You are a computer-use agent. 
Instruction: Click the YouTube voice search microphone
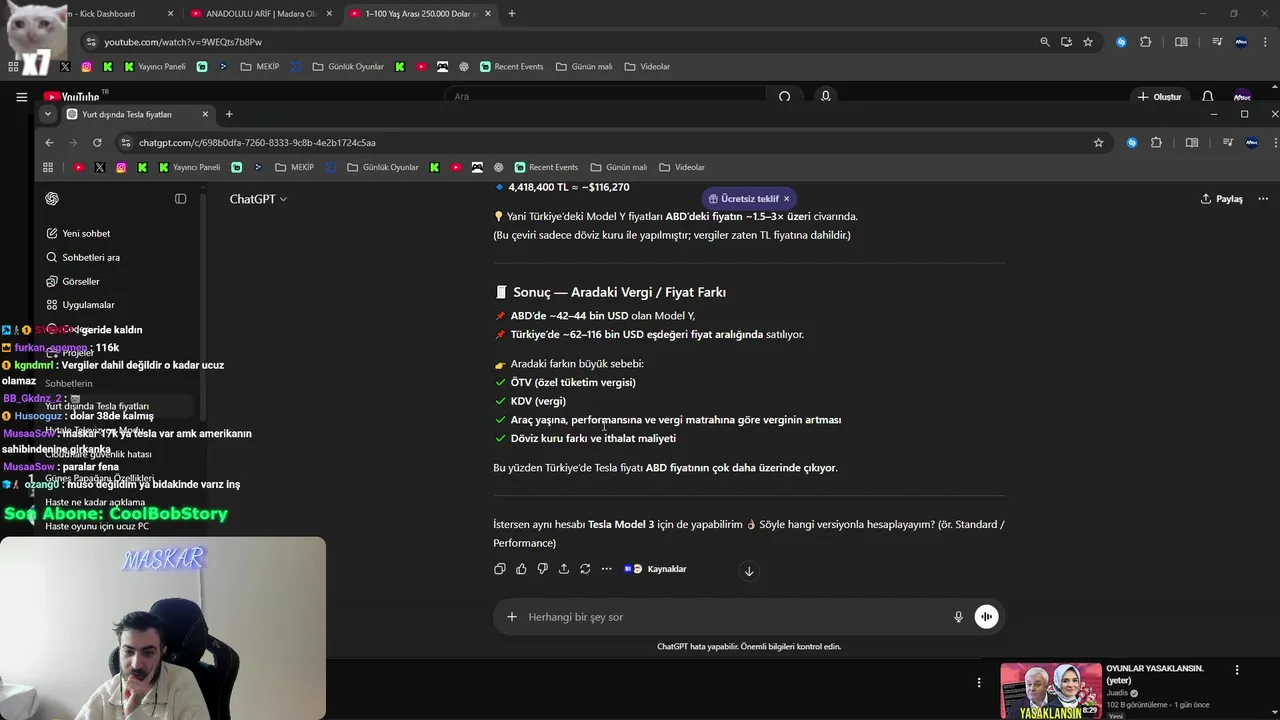coord(826,97)
